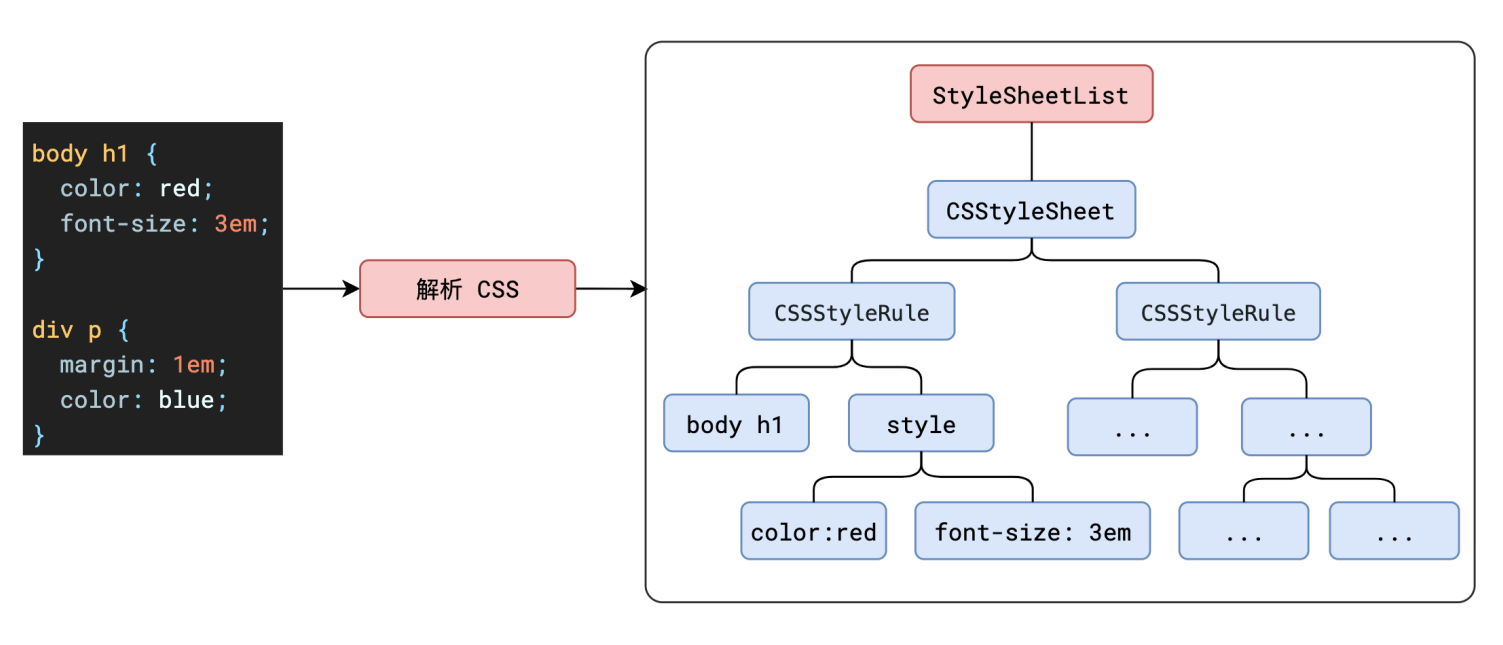Click the arrow between code and parser
The width and height of the screenshot is (1503, 645).
[320, 288]
